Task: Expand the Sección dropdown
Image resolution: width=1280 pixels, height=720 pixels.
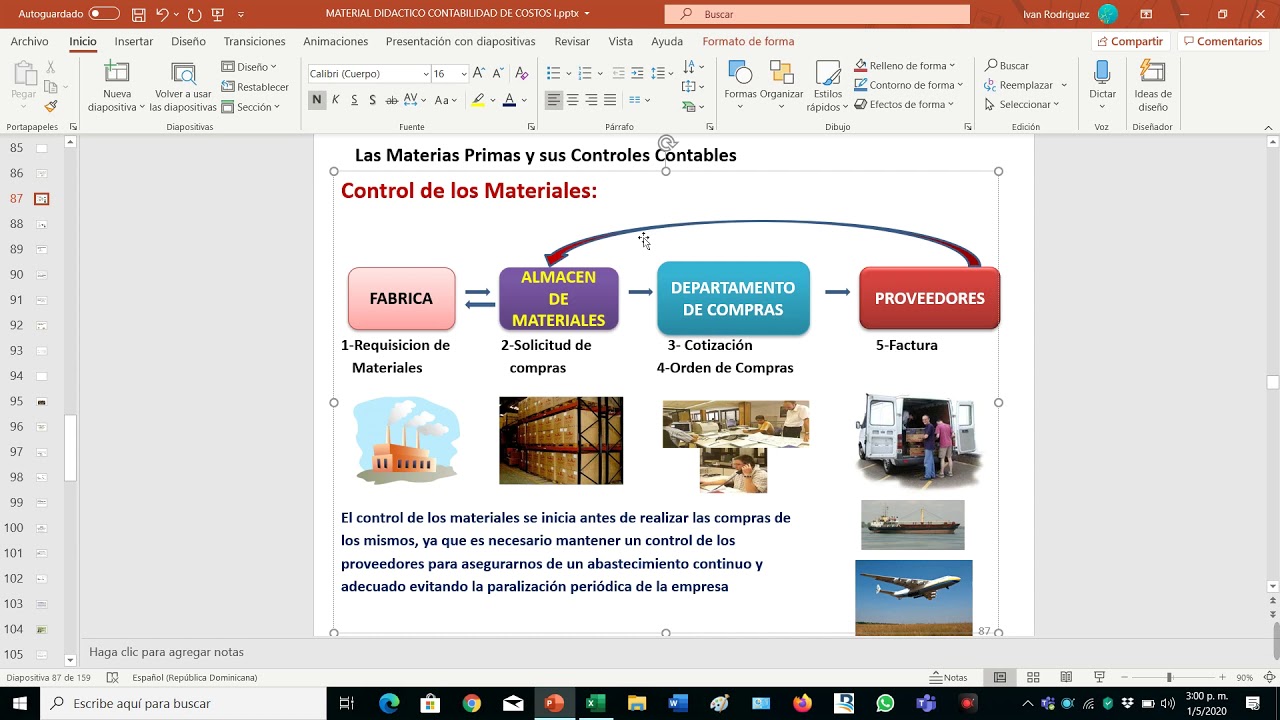Action: pos(251,107)
